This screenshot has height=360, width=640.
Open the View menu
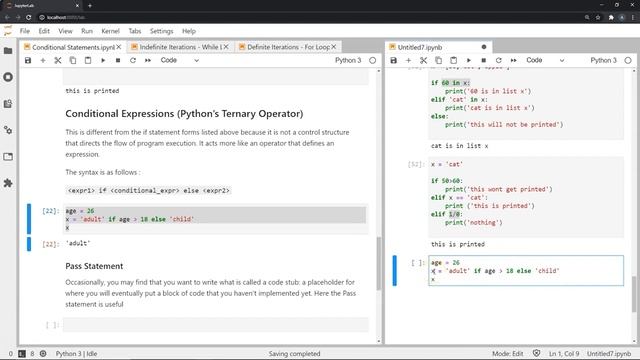pos(65,31)
